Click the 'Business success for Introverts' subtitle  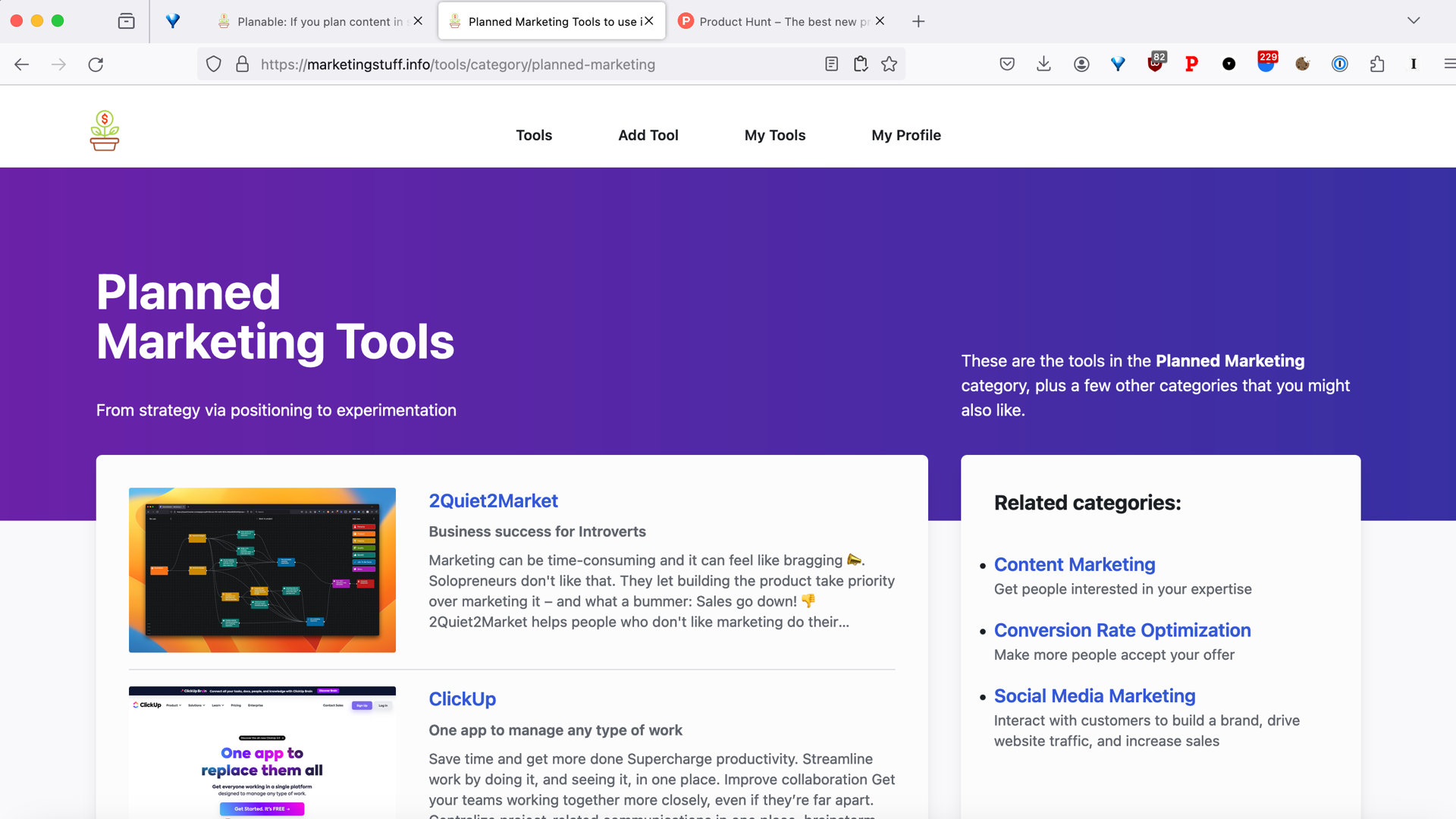click(537, 532)
